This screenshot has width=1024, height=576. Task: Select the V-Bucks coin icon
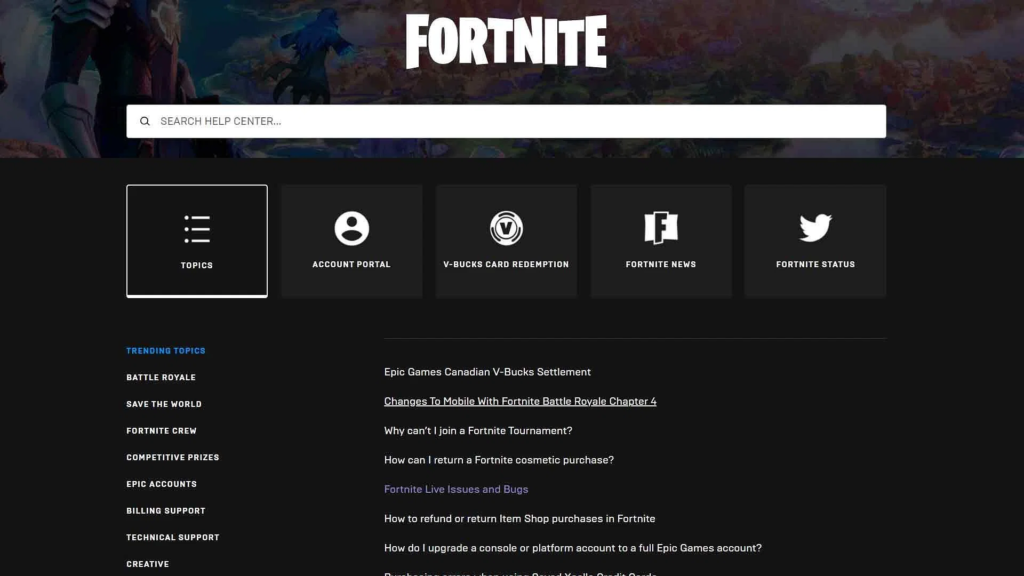pyautogui.click(x=506, y=228)
